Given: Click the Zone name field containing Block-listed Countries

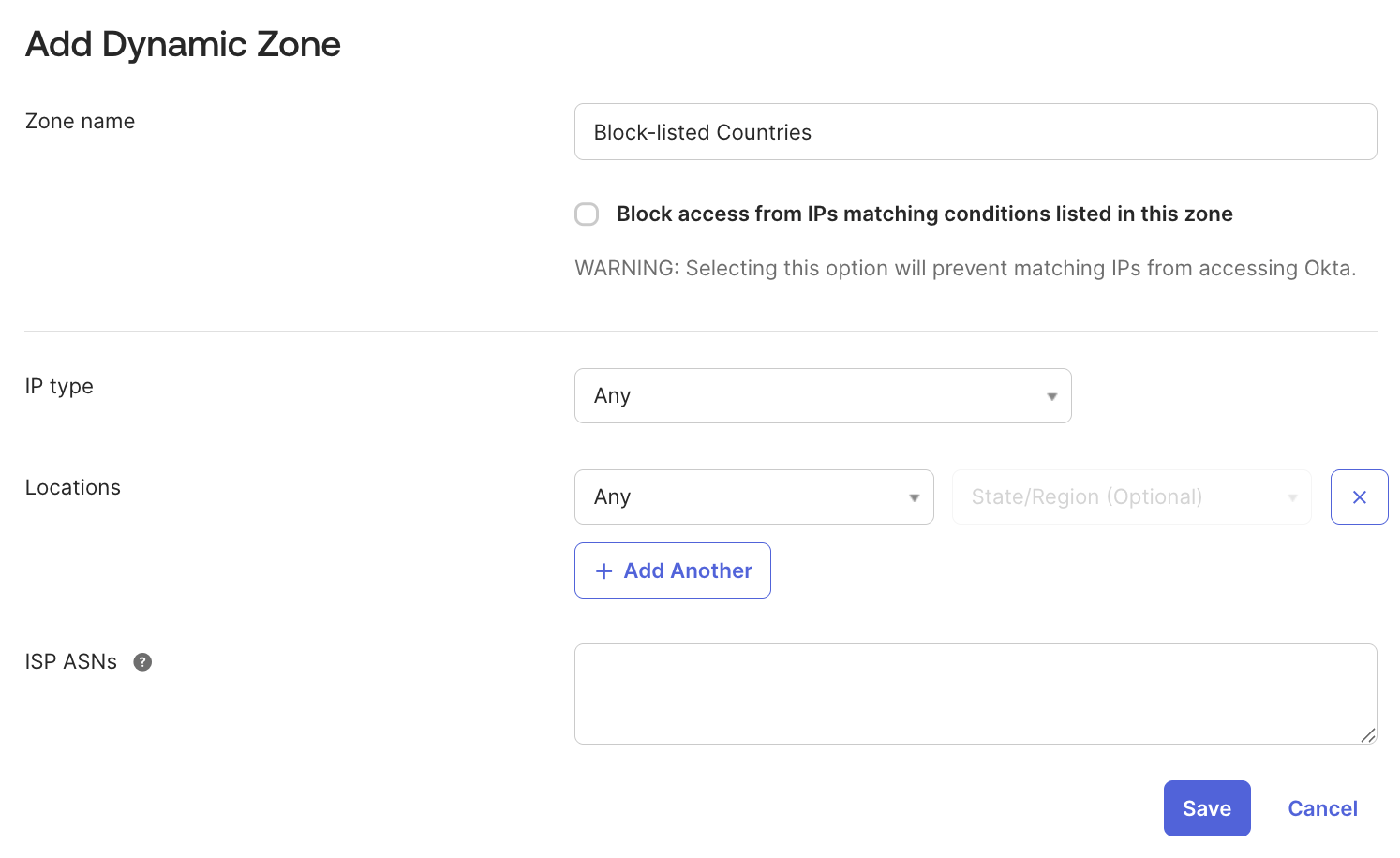Looking at the screenshot, I should [x=975, y=132].
